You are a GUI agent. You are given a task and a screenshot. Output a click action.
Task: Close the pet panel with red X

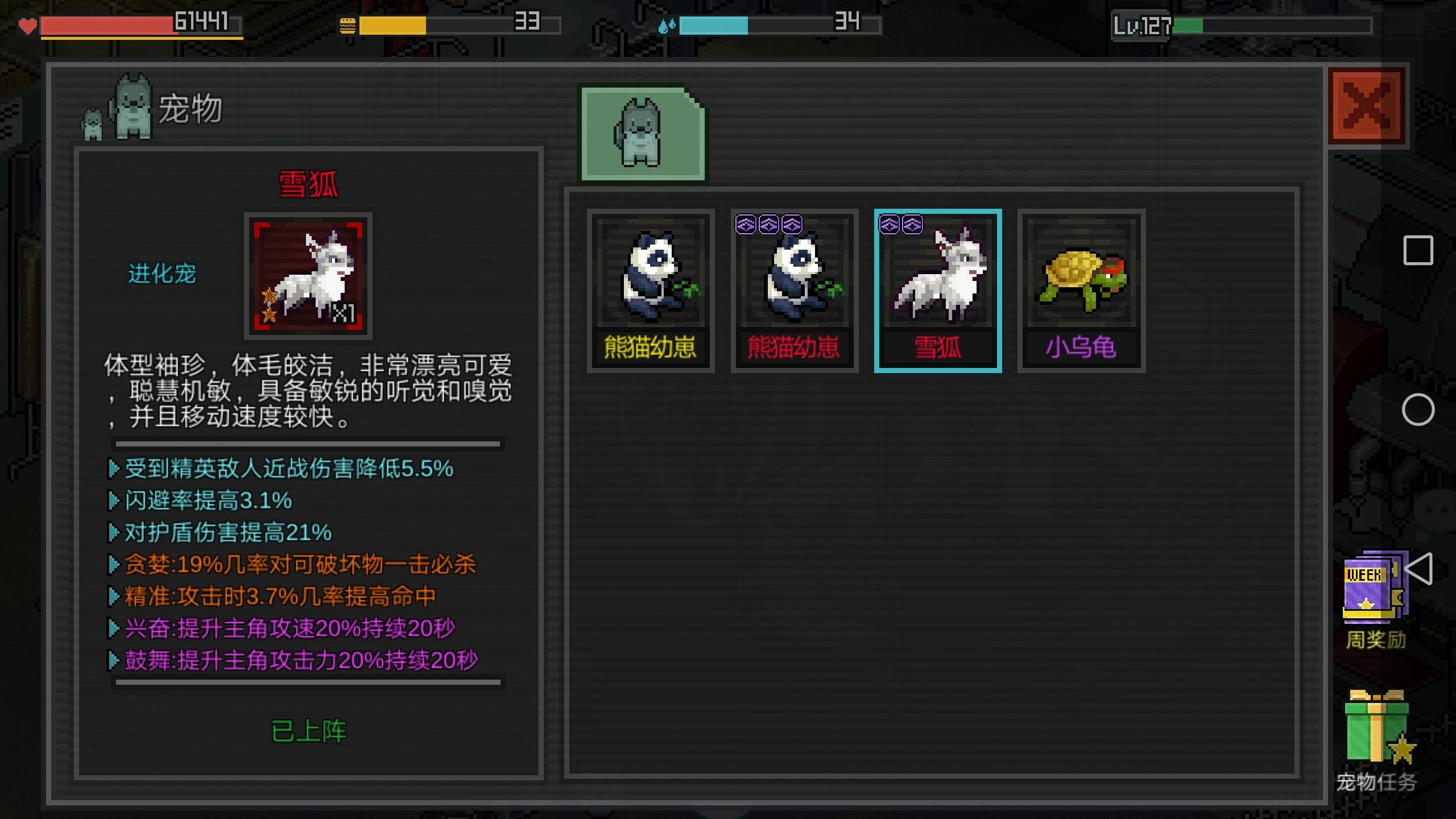(x=1367, y=106)
